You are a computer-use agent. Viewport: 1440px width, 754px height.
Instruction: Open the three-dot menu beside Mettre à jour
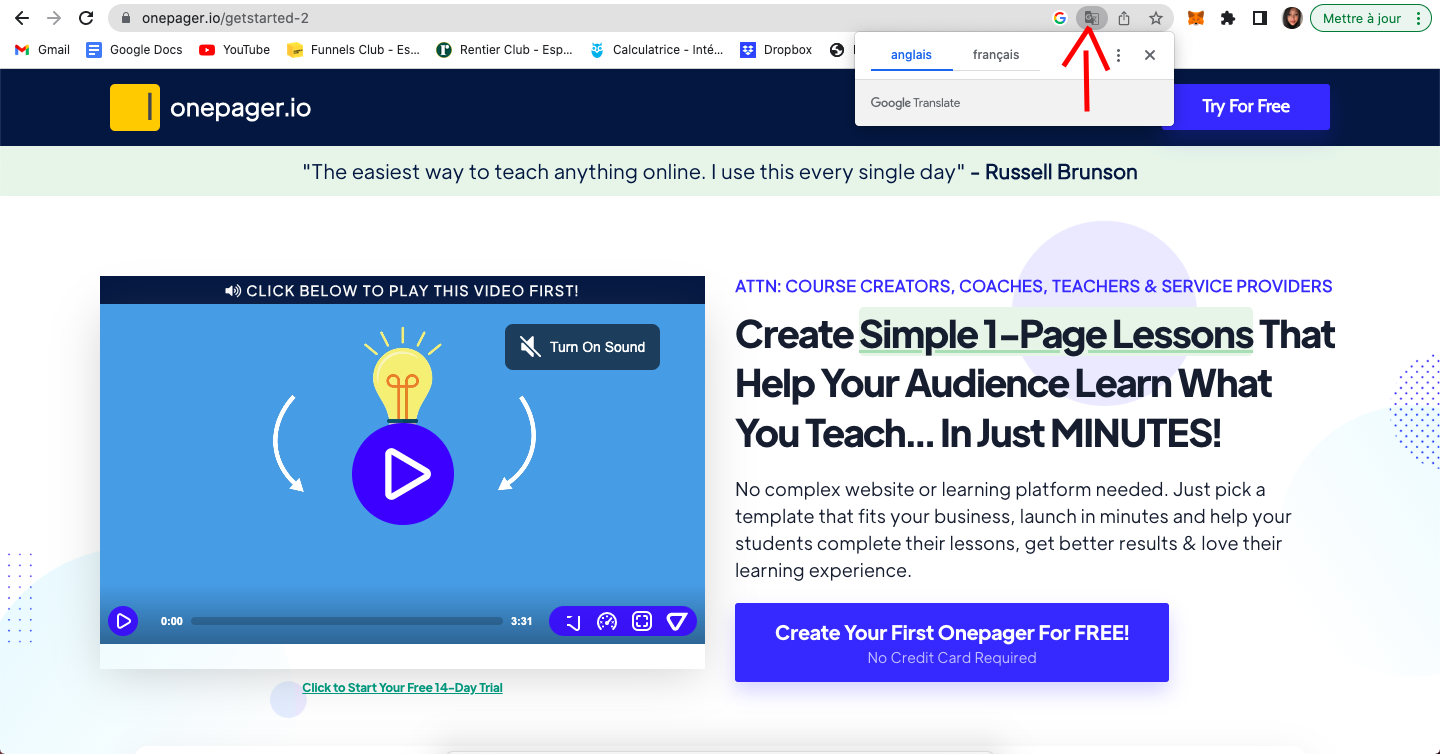pos(1418,18)
